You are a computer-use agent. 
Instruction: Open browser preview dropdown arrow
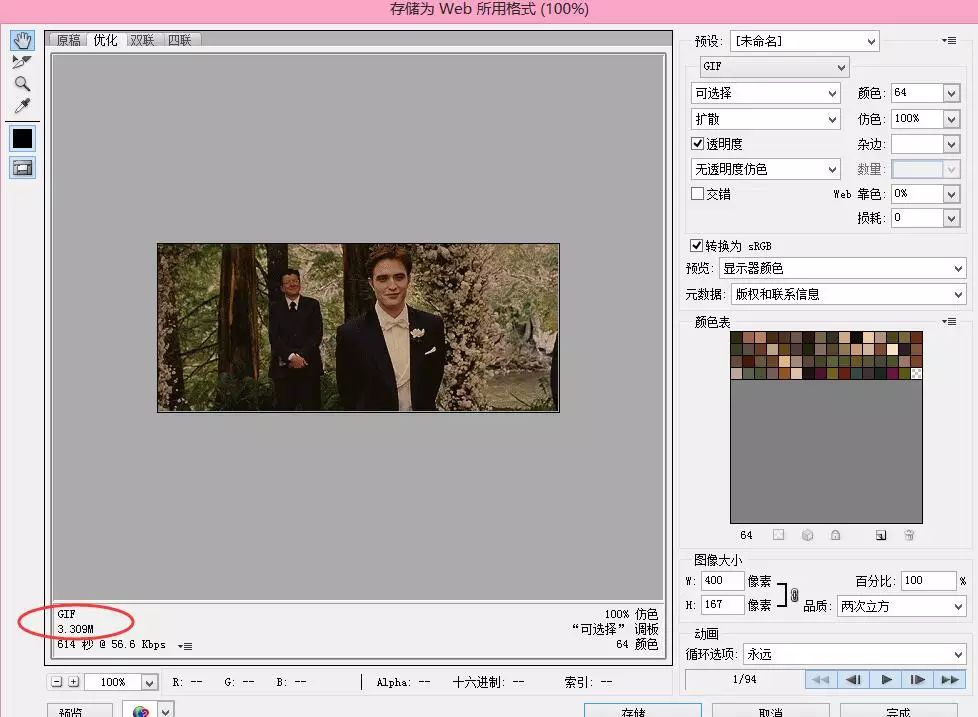coord(166,711)
